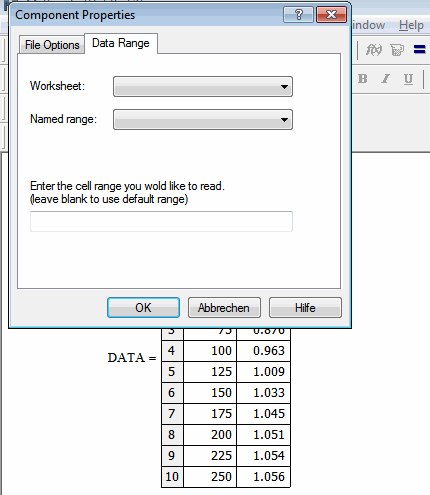Open the Named range dropdown
Image resolution: width=430 pixels, height=495 pixels.
[x=203, y=119]
